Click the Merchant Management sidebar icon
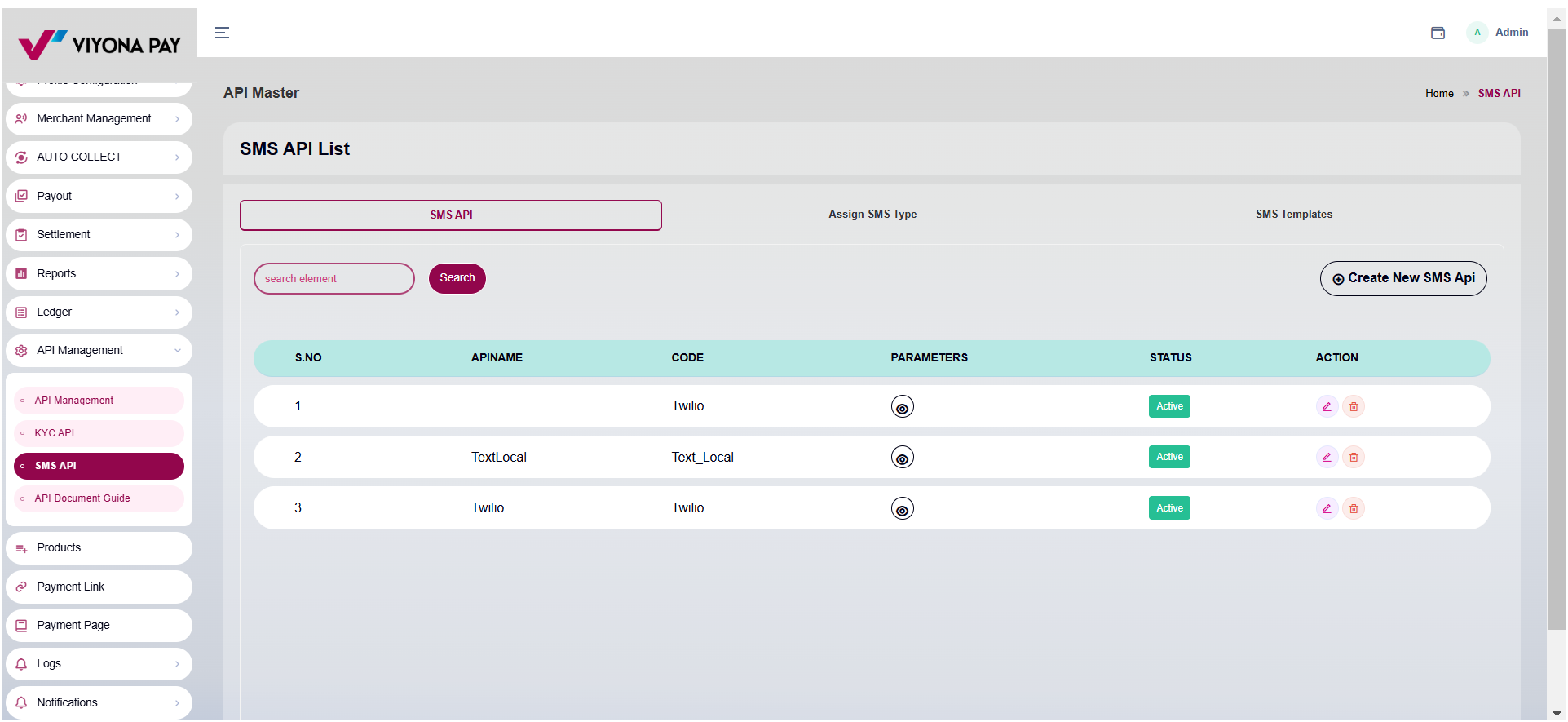Screen dimensions: 1568x722 click(x=21, y=119)
